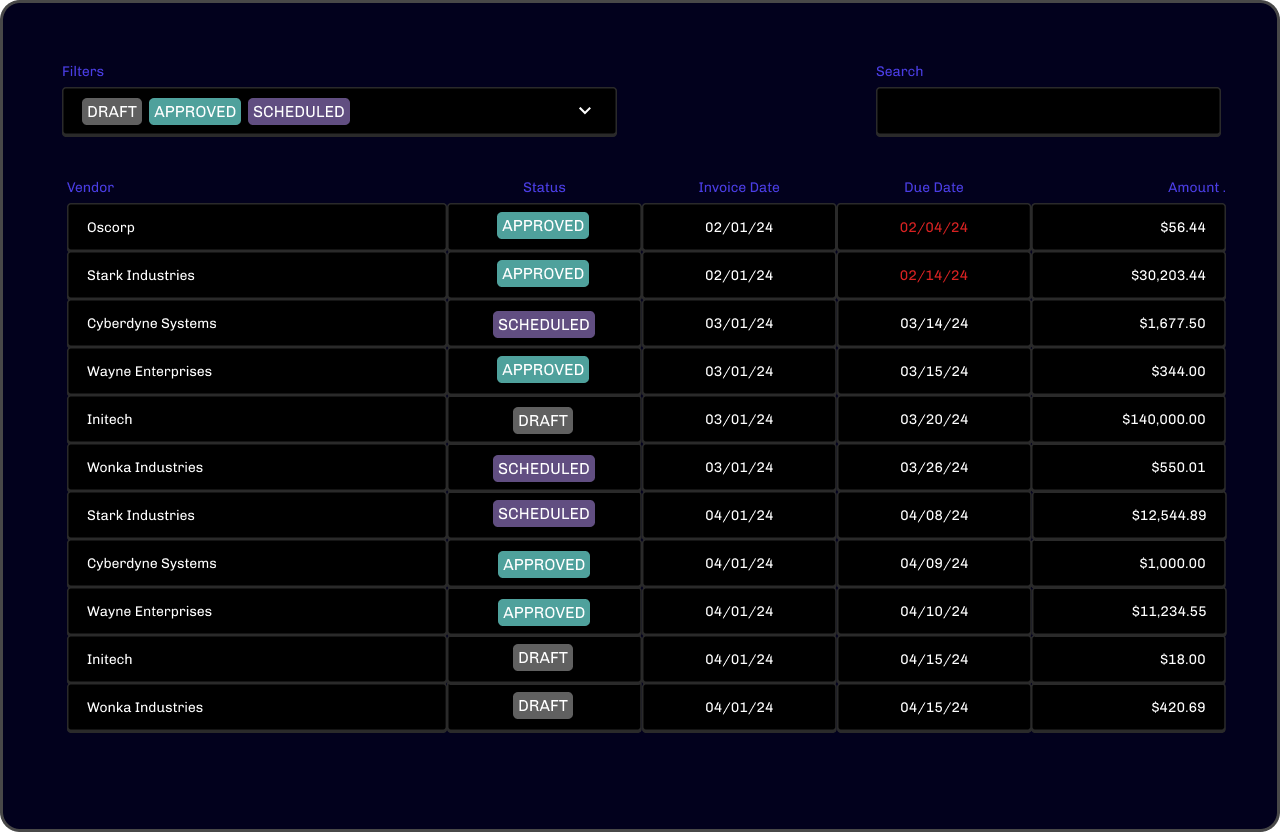Click the APPROVED filter chip
The image size is (1280, 832).
tap(195, 111)
